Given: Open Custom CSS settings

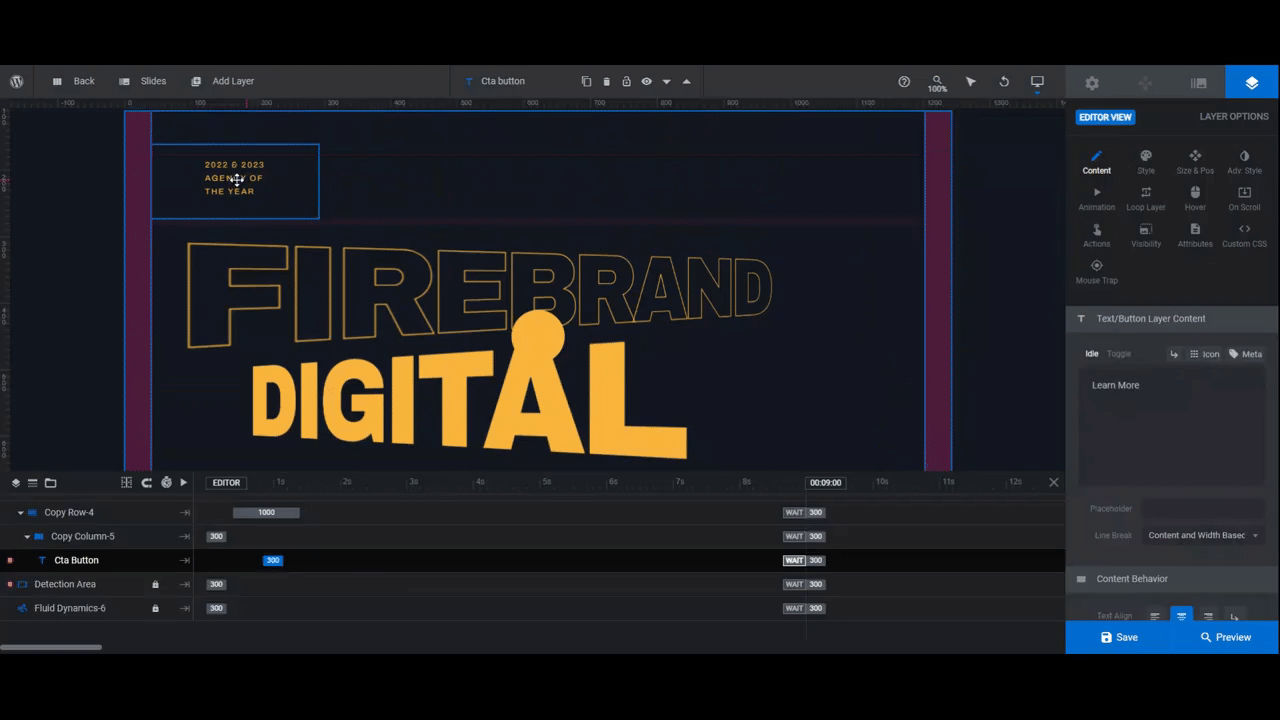Looking at the screenshot, I should [1244, 236].
